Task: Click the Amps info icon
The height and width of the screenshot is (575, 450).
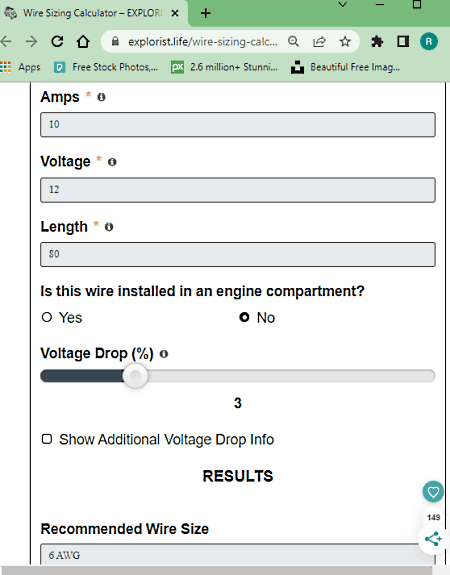Action: (x=101, y=97)
